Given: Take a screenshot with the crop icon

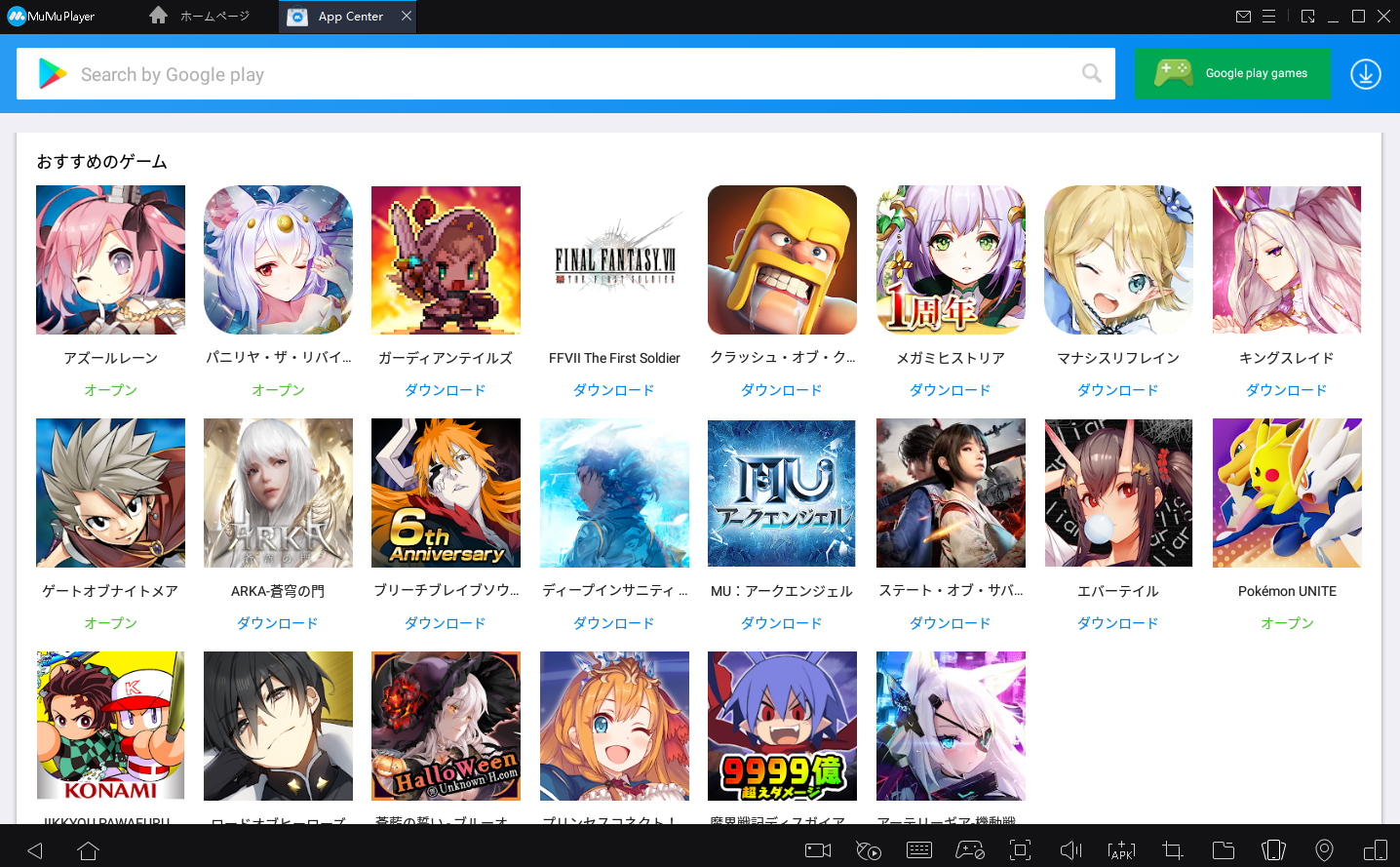Looking at the screenshot, I should pyautogui.click(x=1173, y=850).
